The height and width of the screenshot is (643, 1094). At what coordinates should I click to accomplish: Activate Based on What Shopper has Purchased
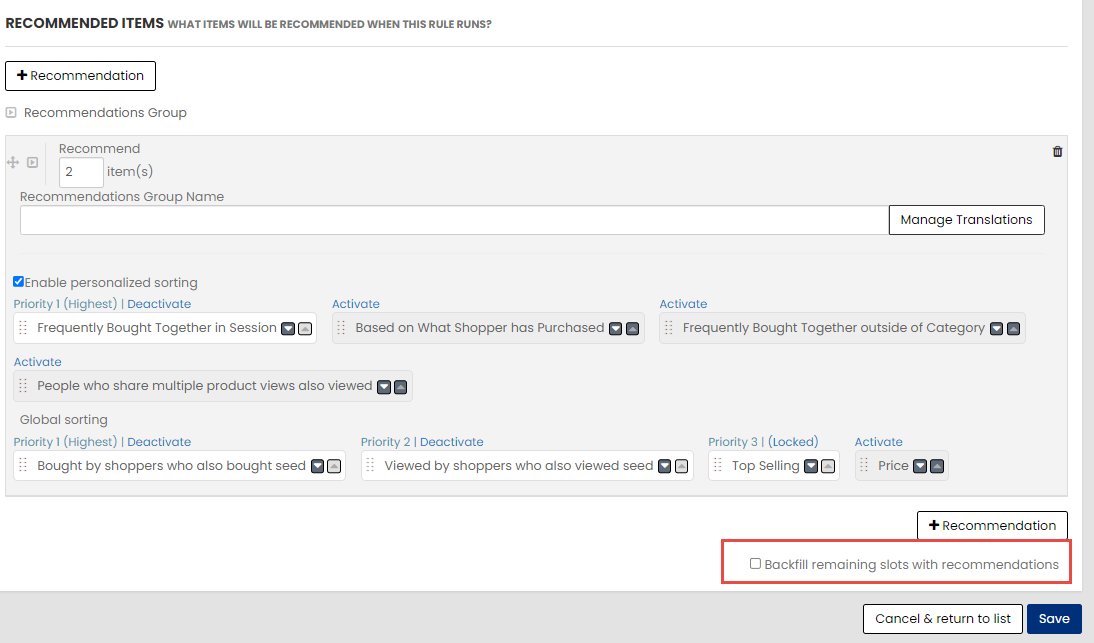pos(356,304)
